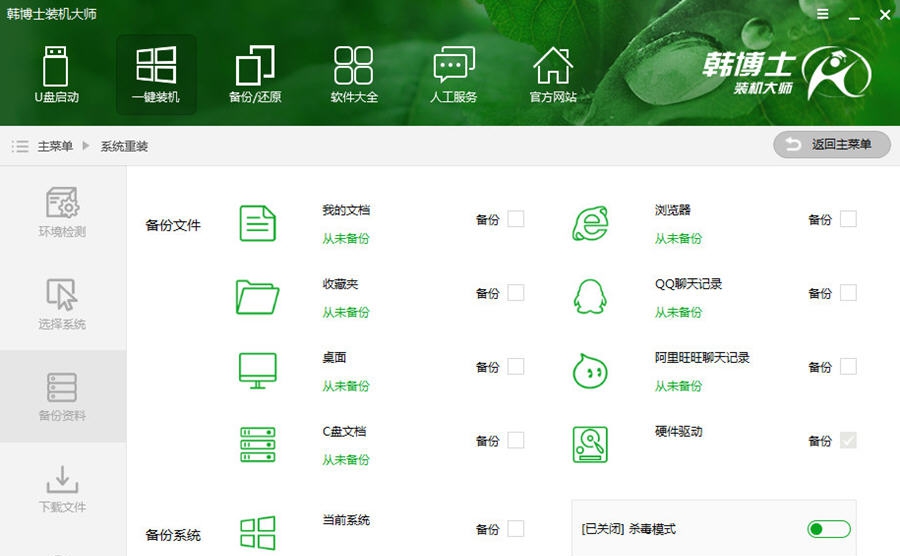Open the 备份/还原 backup restore tab
900x556 pixels.
pyautogui.click(x=255, y=75)
